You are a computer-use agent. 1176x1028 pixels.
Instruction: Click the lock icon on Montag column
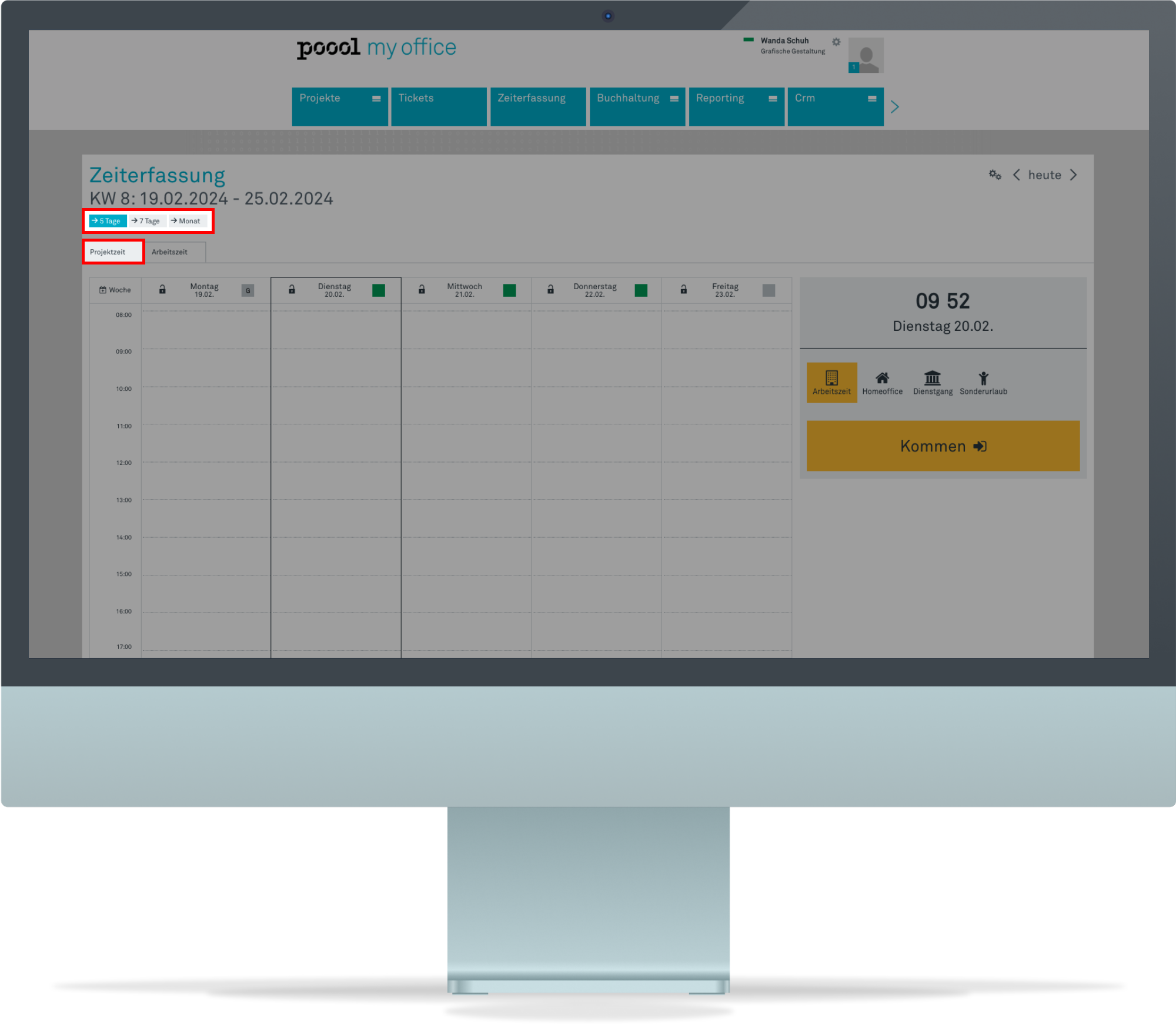162,291
